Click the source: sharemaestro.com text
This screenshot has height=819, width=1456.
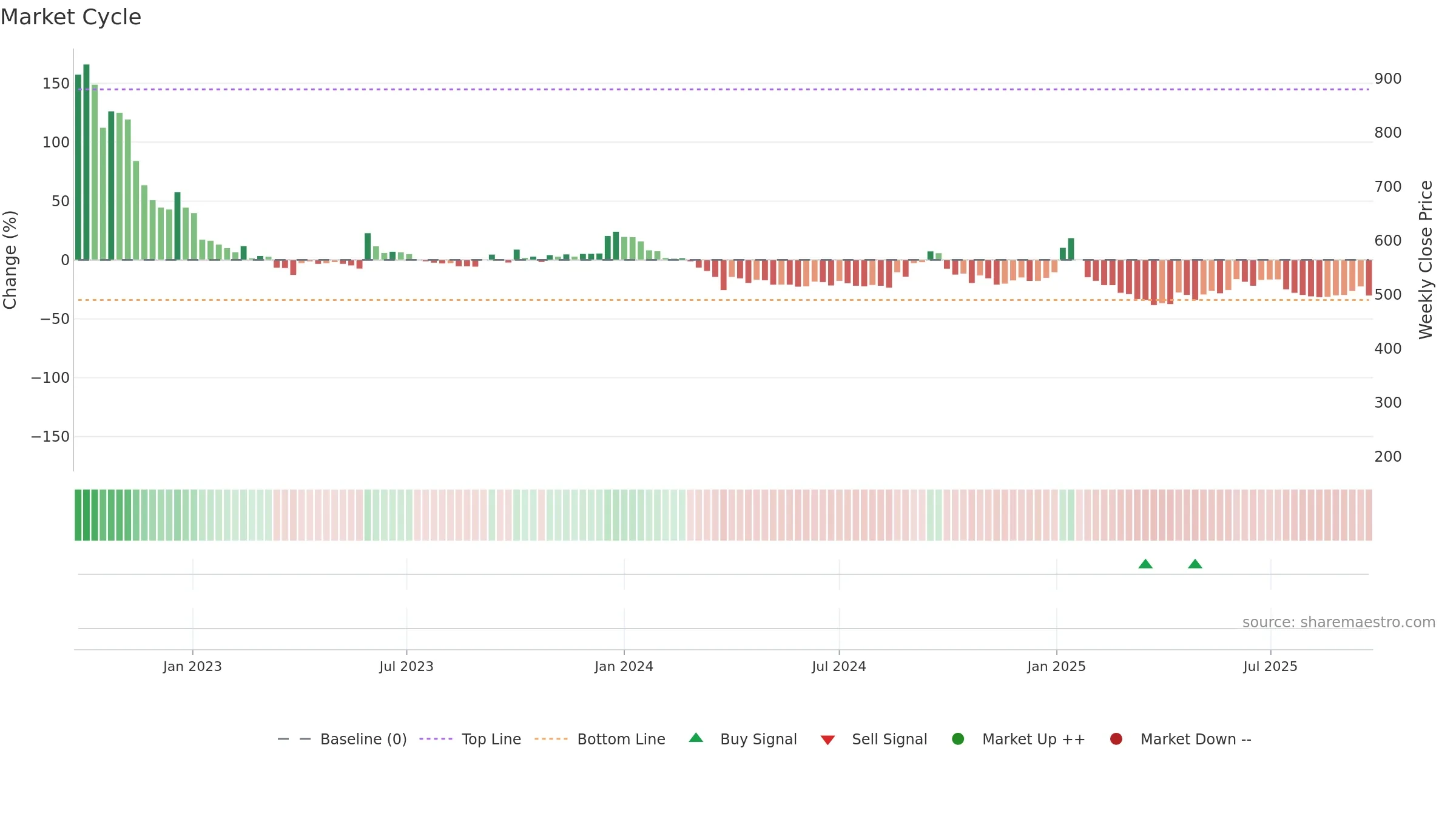coord(1339,622)
